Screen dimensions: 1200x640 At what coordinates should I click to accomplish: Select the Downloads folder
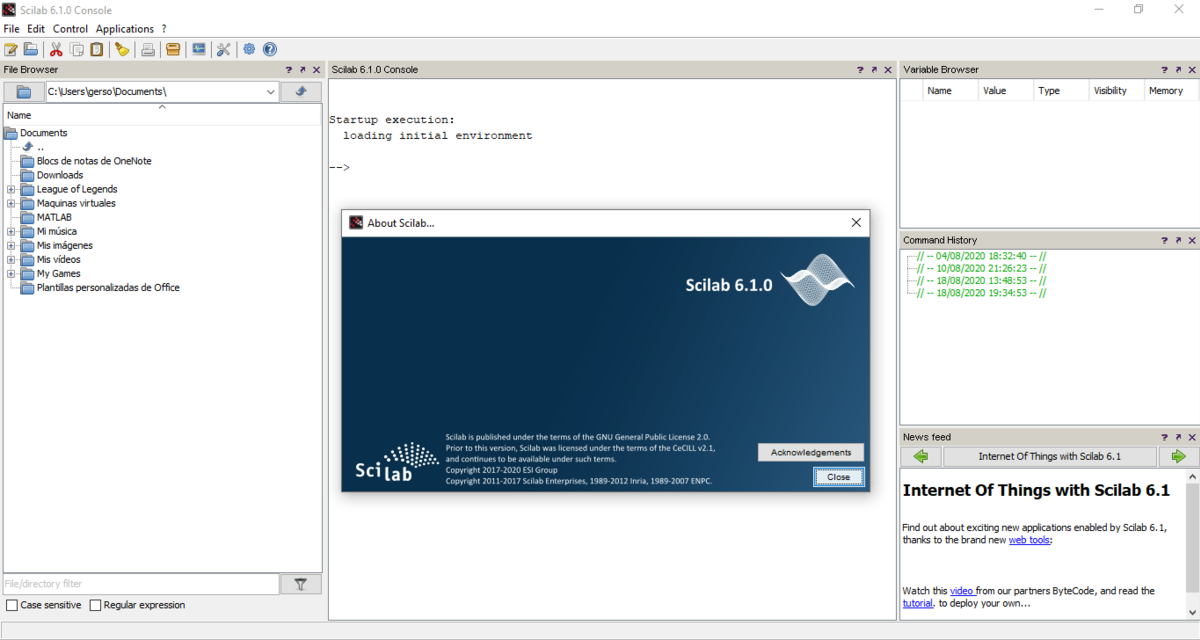(x=60, y=175)
